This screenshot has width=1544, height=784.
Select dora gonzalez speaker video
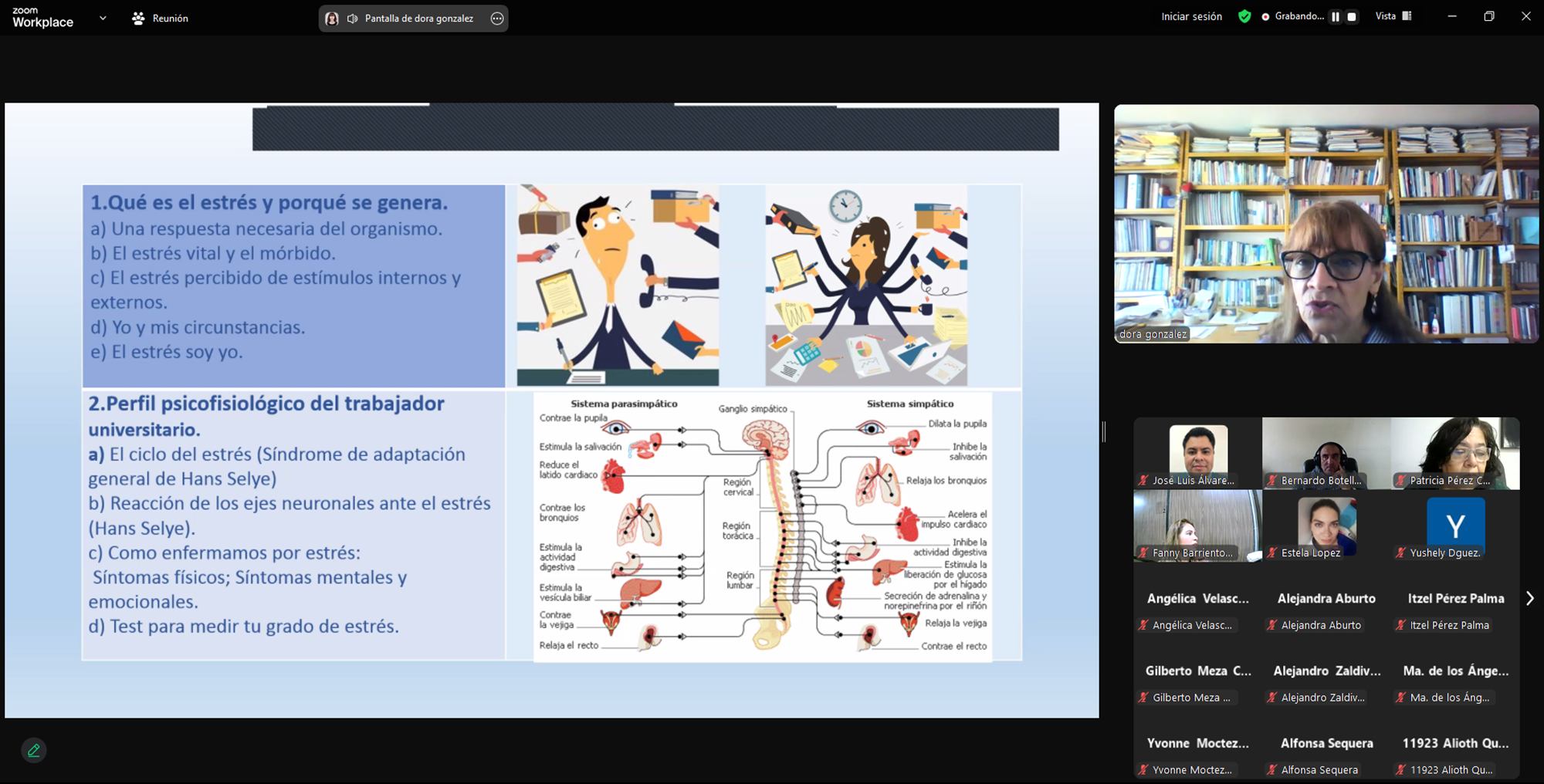point(1326,224)
